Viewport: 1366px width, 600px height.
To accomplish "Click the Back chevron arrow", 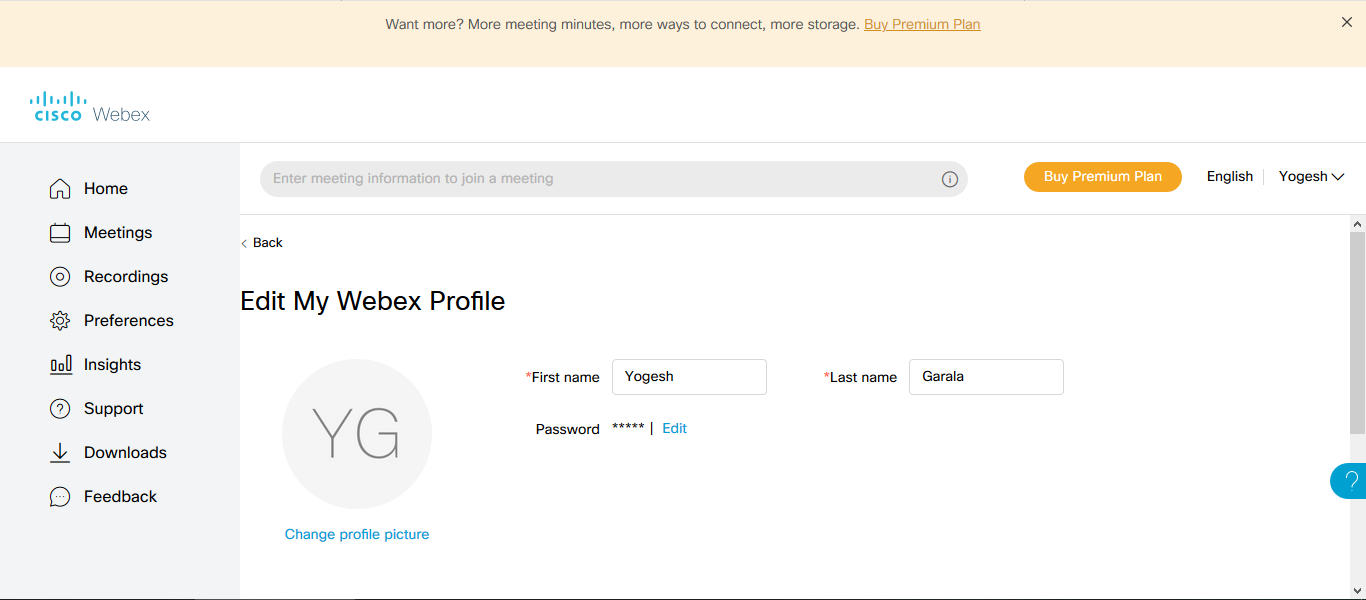I will pos(244,243).
